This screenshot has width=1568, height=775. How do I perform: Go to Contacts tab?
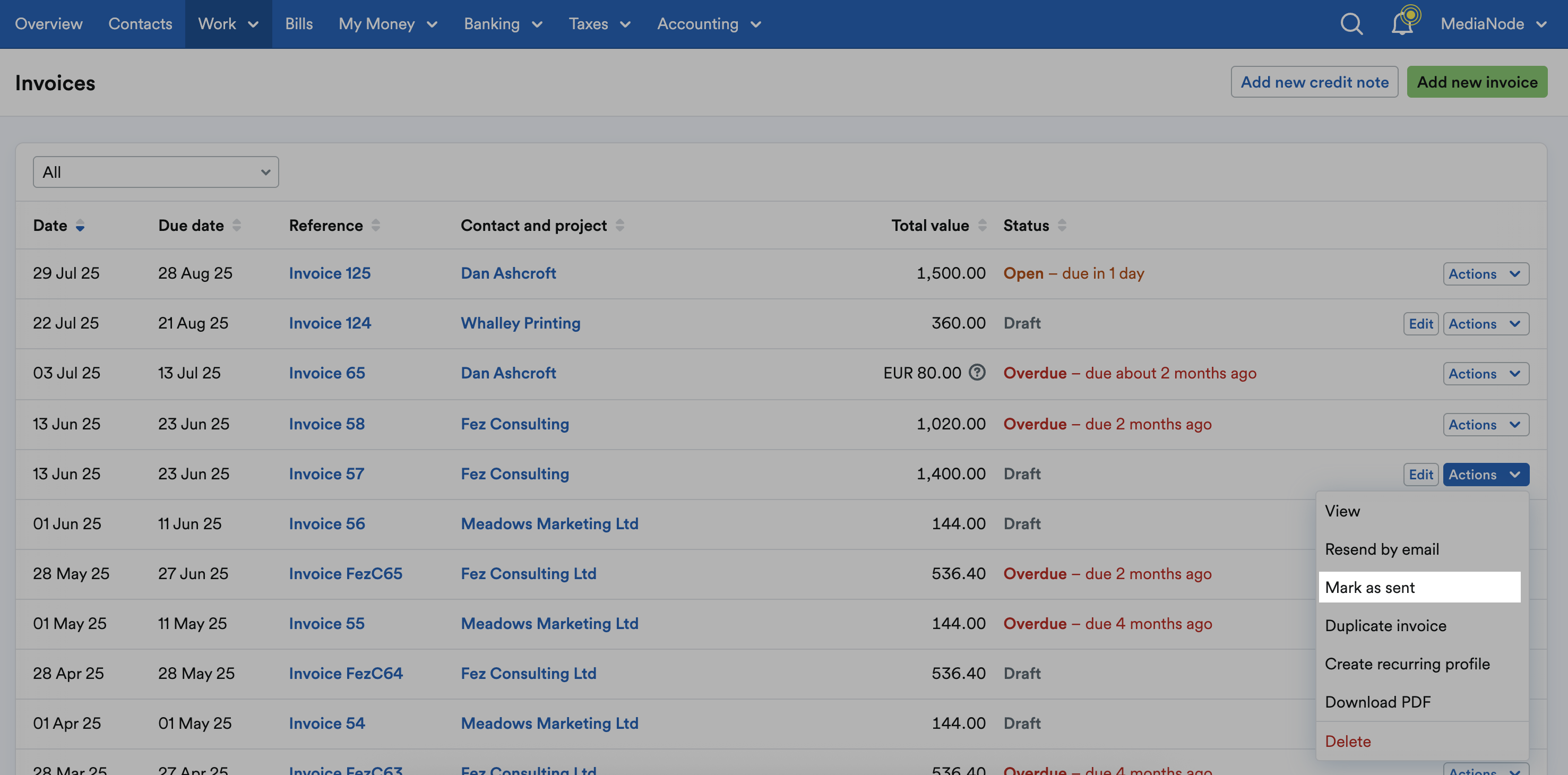click(140, 24)
